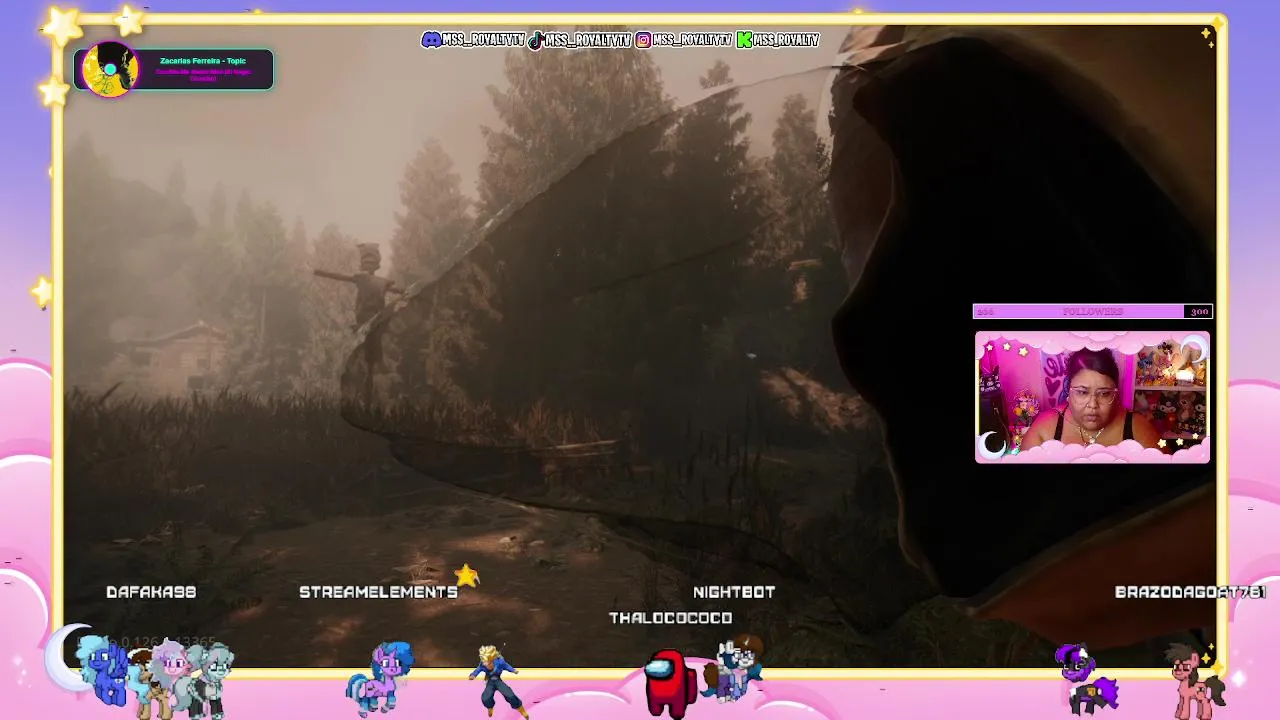Viewport: 1280px width, 720px height.
Task: Click the yellow star above StreamElements
Action: click(467, 575)
